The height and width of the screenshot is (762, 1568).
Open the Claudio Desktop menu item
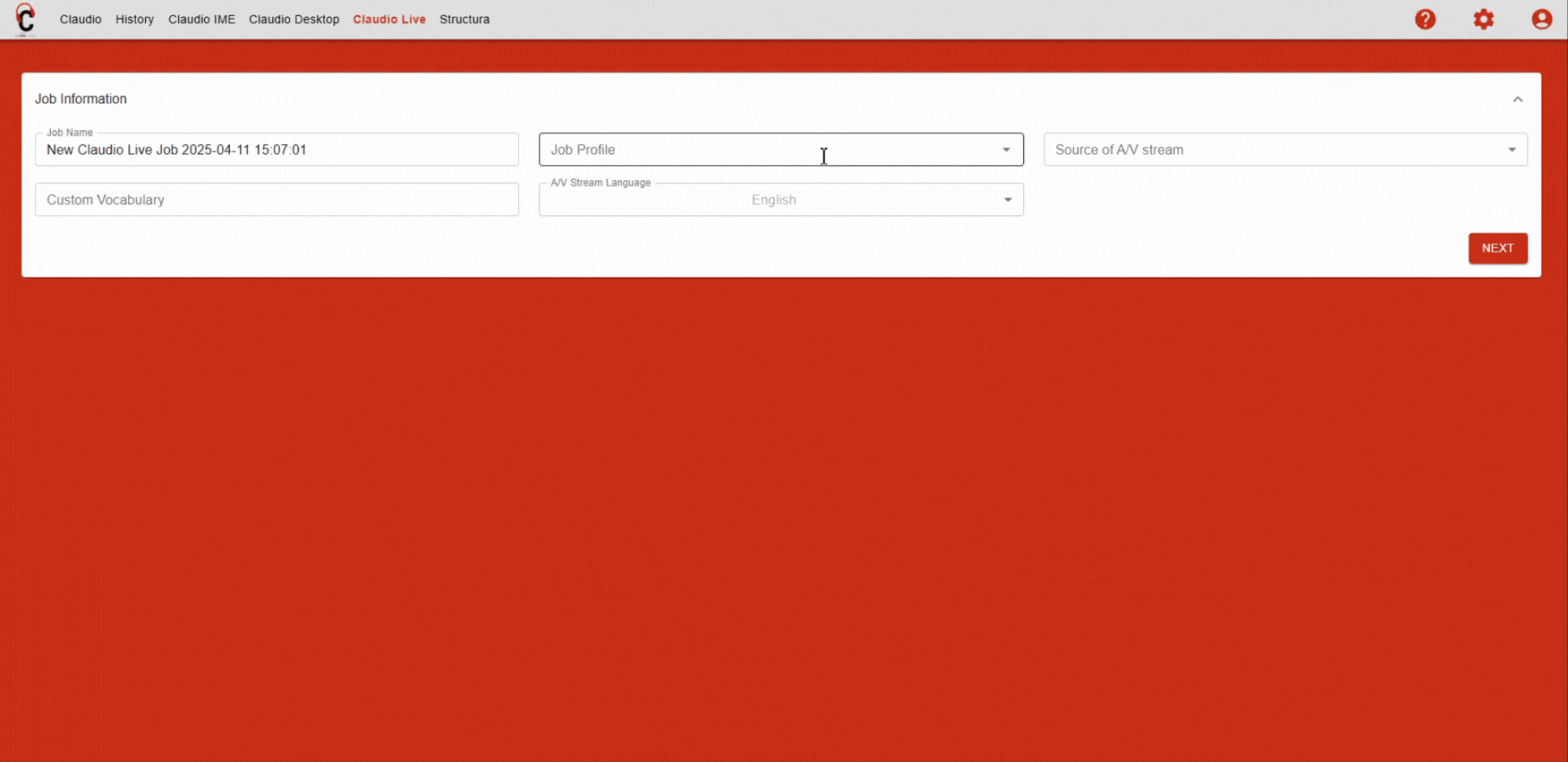point(294,19)
